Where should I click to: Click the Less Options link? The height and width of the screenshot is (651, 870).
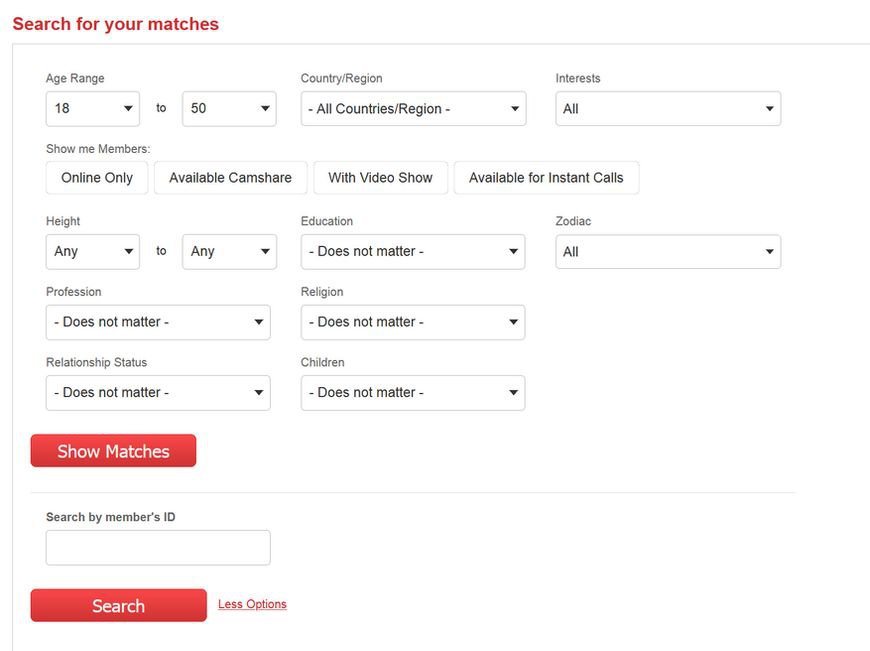click(252, 604)
